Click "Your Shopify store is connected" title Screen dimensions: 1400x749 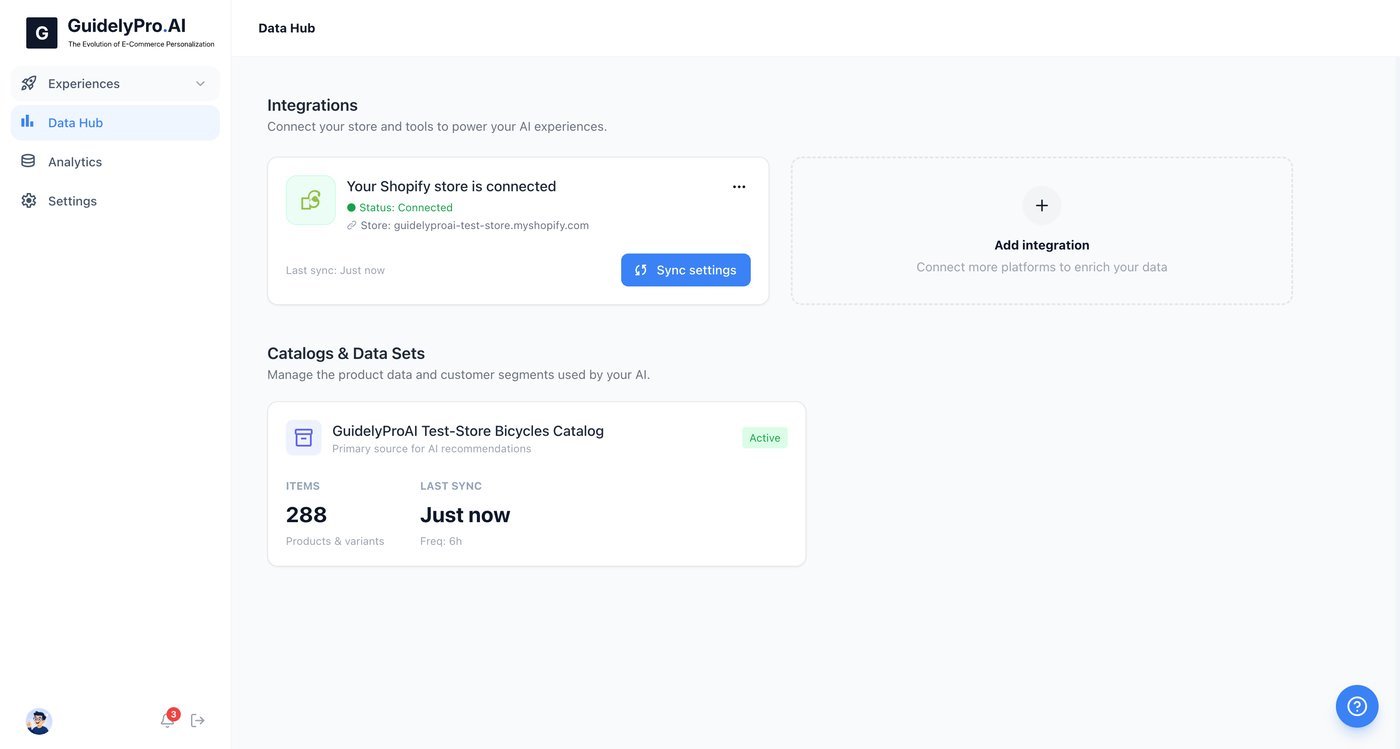pos(451,186)
